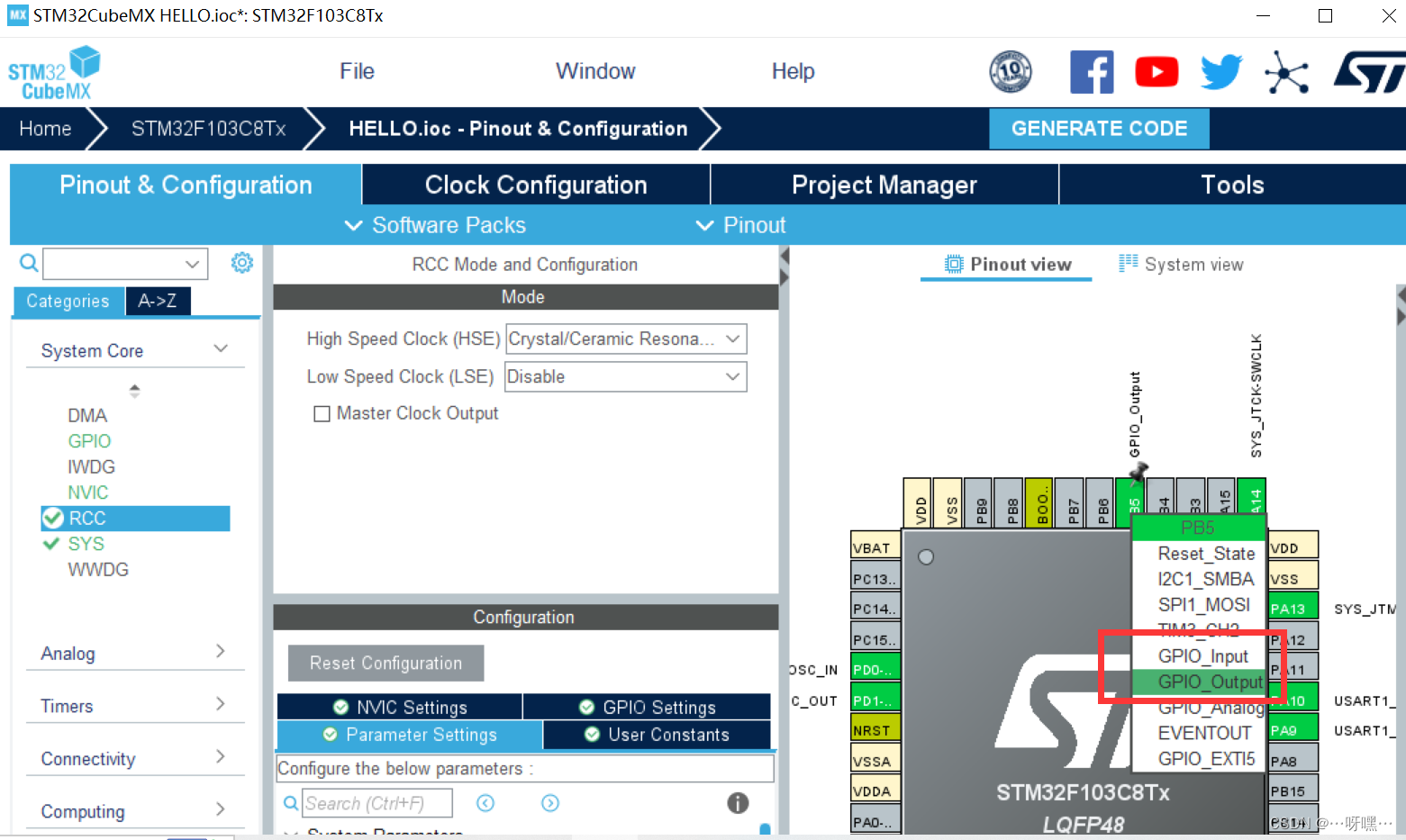Click the info icon in Parameter Settings panel
Viewport: 1406px width, 840px height.
click(738, 802)
